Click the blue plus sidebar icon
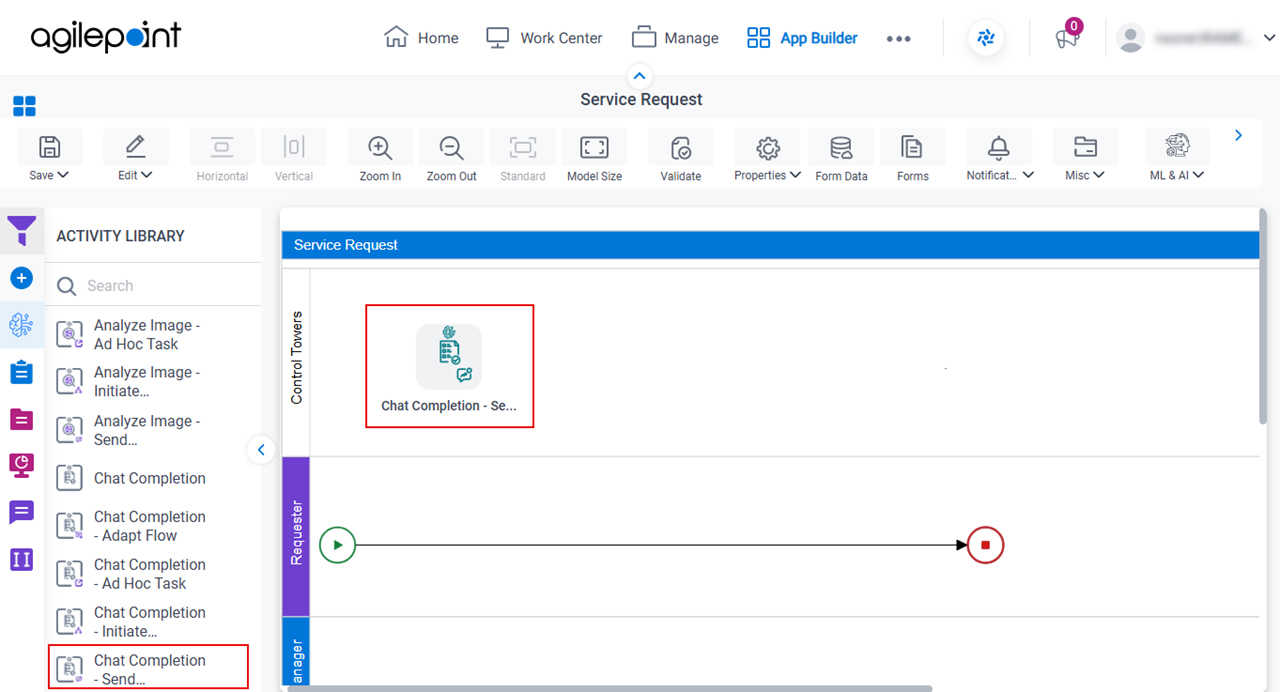Screen dimensions: 1280x692 click(22, 278)
